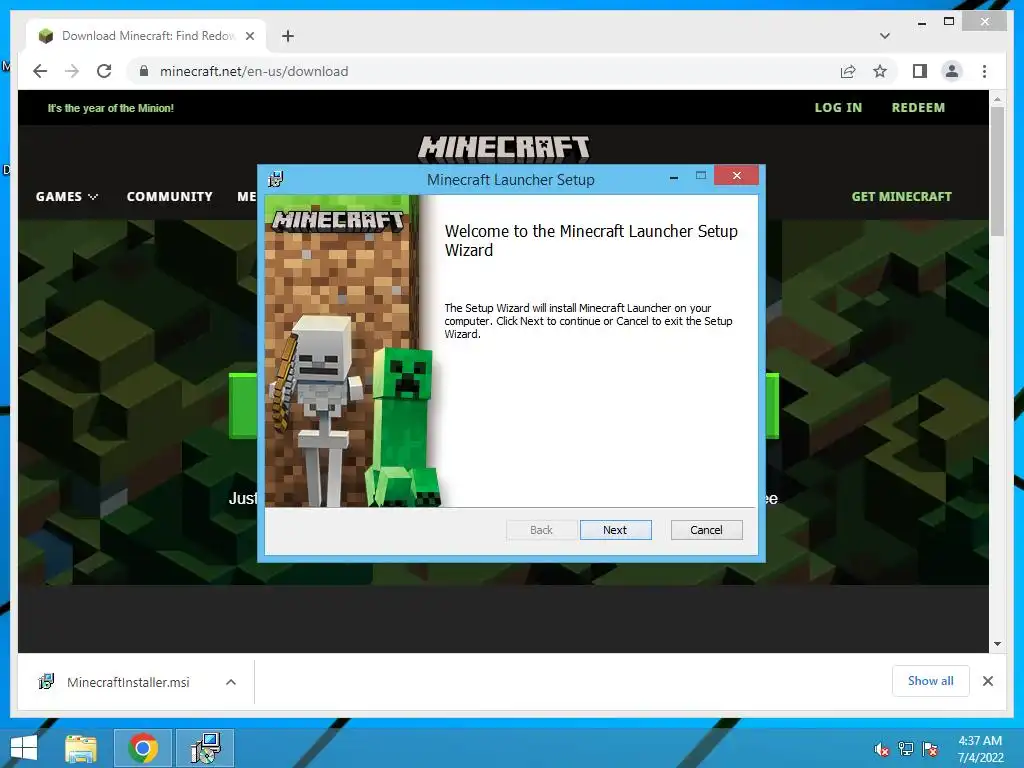Open File Explorer from the taskbar
Image resolution: width=1024 pixels, height=768 pixels.
81,748
